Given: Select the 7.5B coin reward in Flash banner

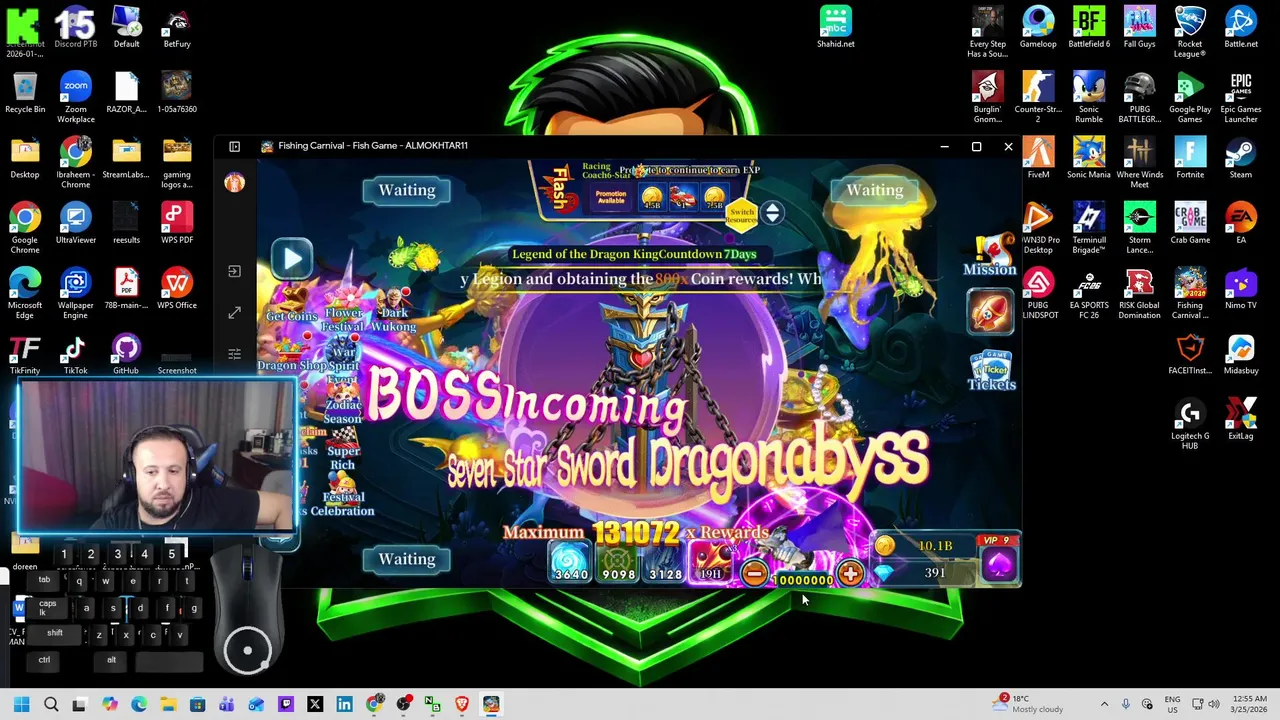Looking at the screenshot, I should tap(714, 198).
